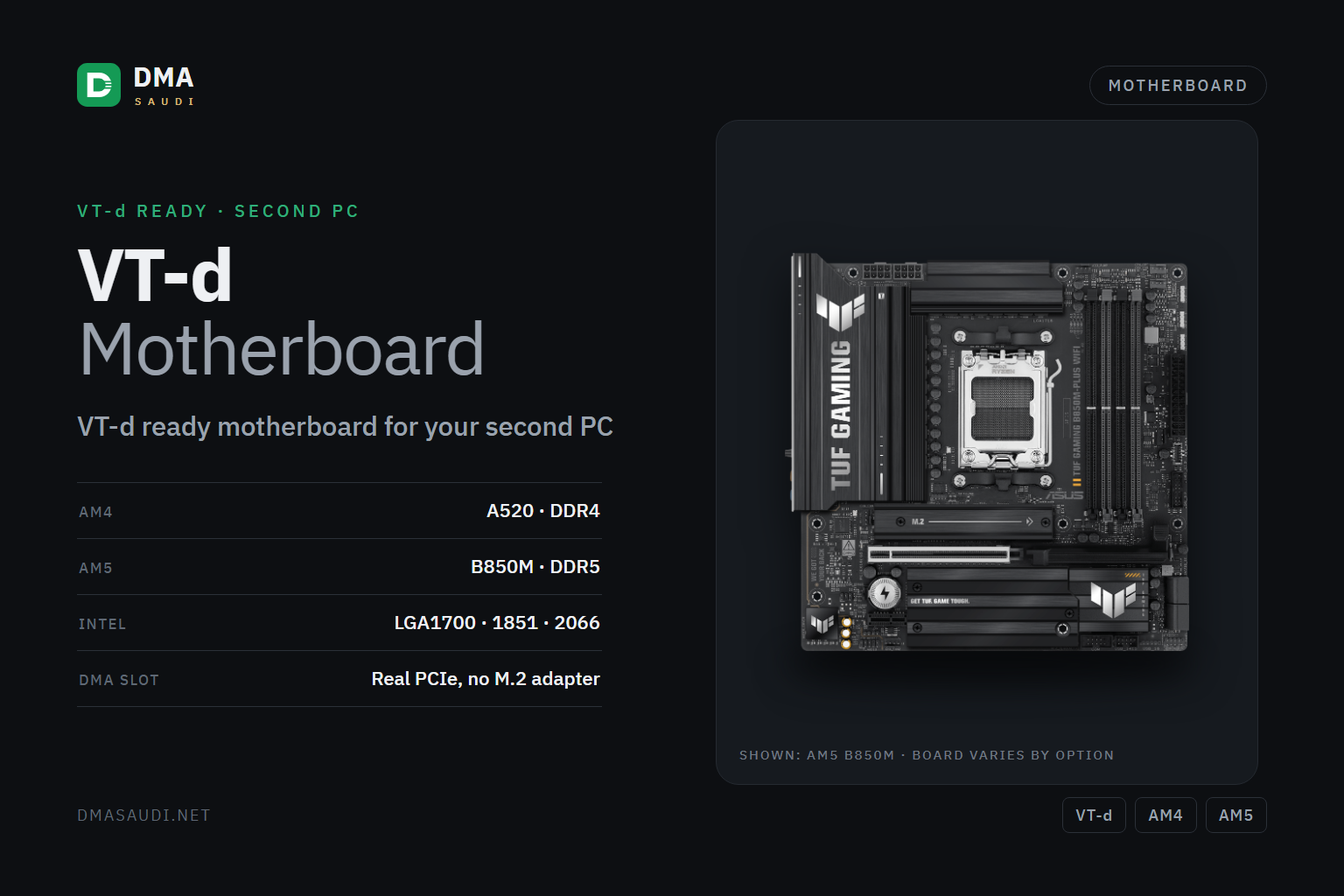Click the 'A520 · DDR4' spec value
The image size is (1344, 896).
click(x=543, y=511)
